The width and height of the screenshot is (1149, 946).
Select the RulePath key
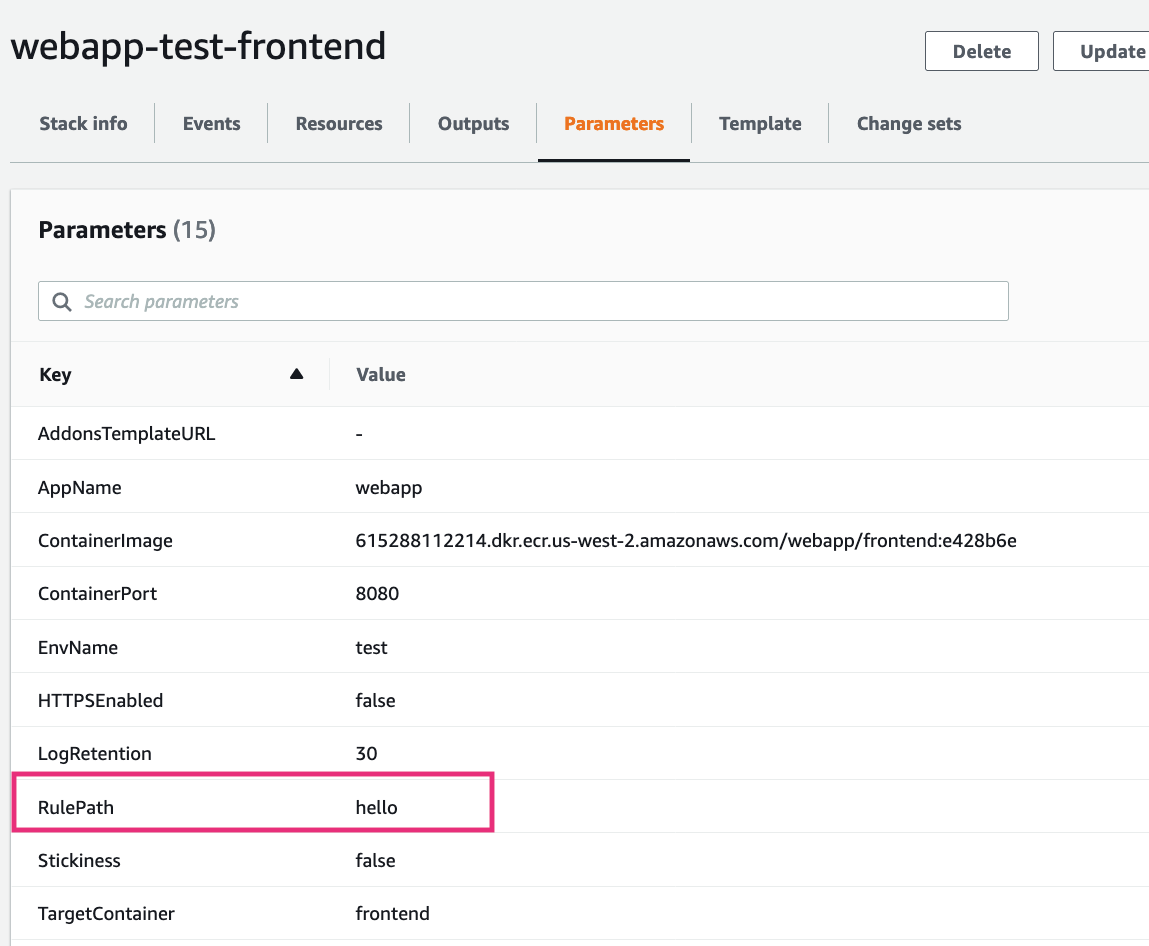(x=76, y=808)
